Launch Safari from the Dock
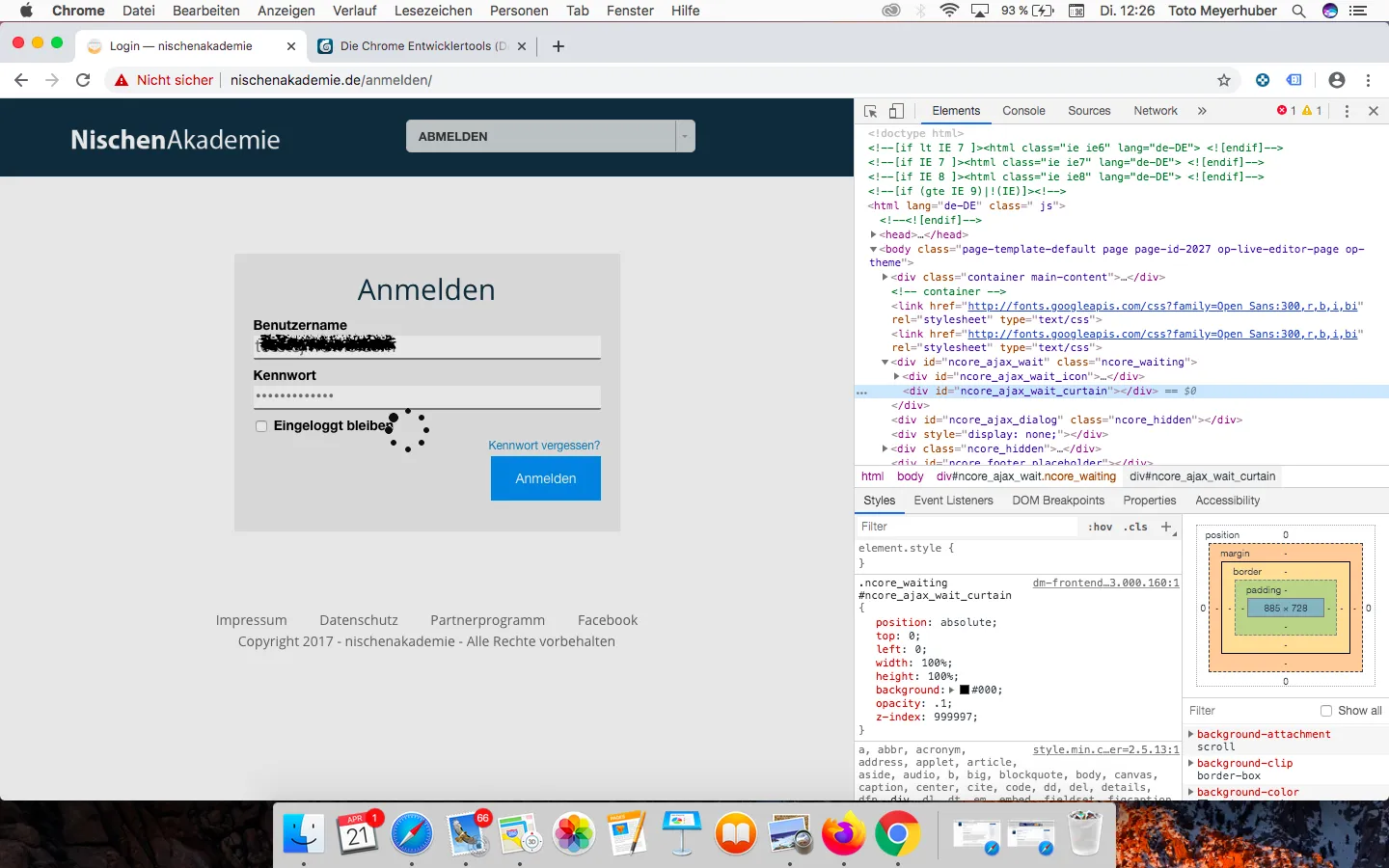Image resolution: width=1389 pixels, height=868 pixels. pos(412,834)
